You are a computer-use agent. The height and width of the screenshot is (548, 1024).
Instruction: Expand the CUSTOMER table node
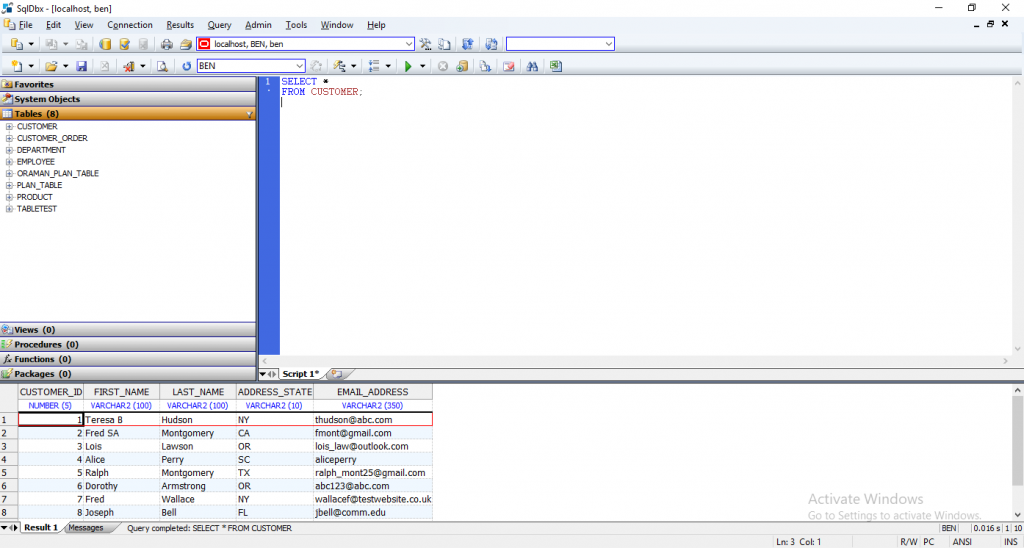(9, 127)
